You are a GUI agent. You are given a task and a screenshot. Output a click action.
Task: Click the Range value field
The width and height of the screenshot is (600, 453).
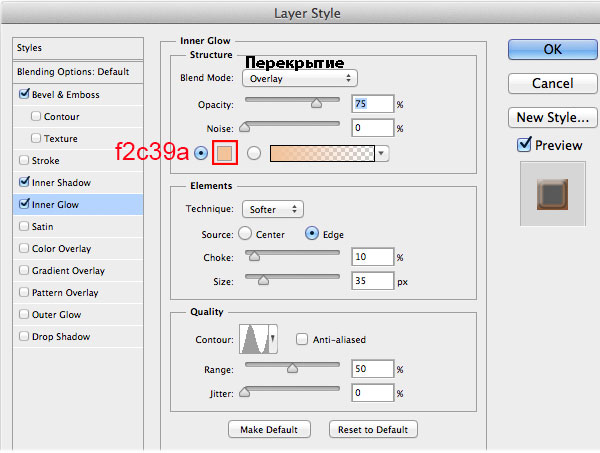coord(372,369)
